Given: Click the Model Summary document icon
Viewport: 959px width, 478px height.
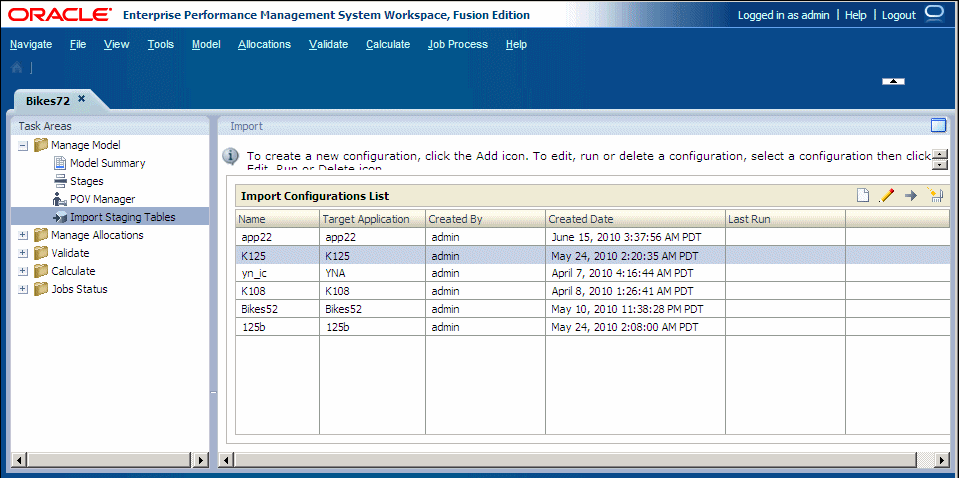Looking at the screenshot, I should click(60, 163).
